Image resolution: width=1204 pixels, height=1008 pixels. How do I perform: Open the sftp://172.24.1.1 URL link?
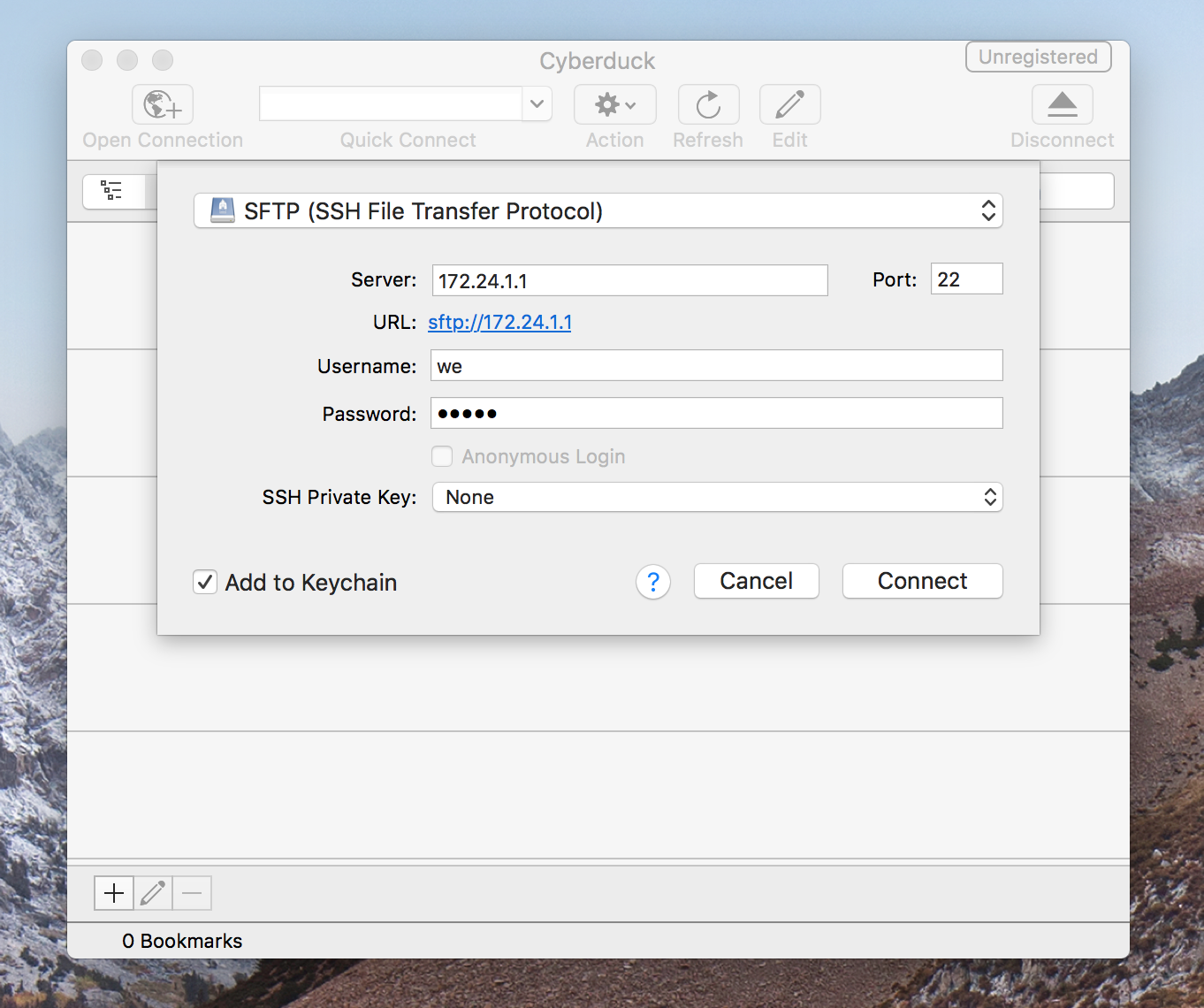[499, 322]
